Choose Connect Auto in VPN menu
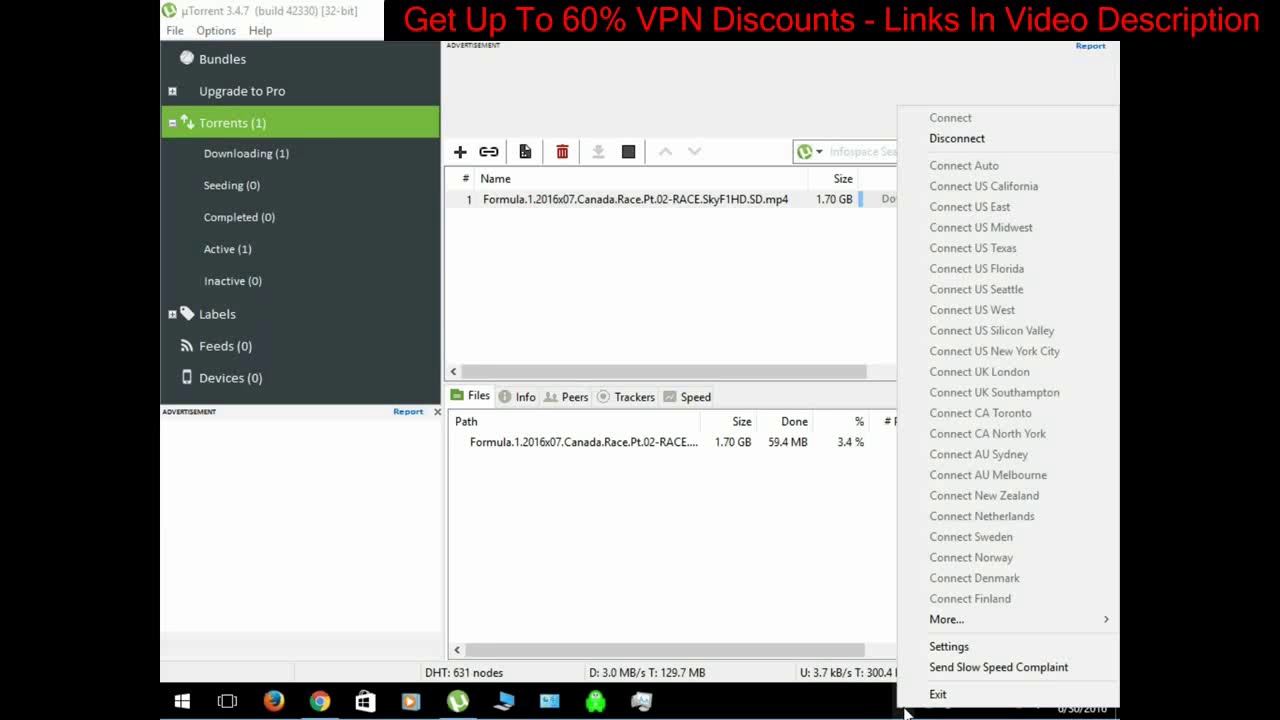Viewport: 1280px width, 720px height. point(964,166)
